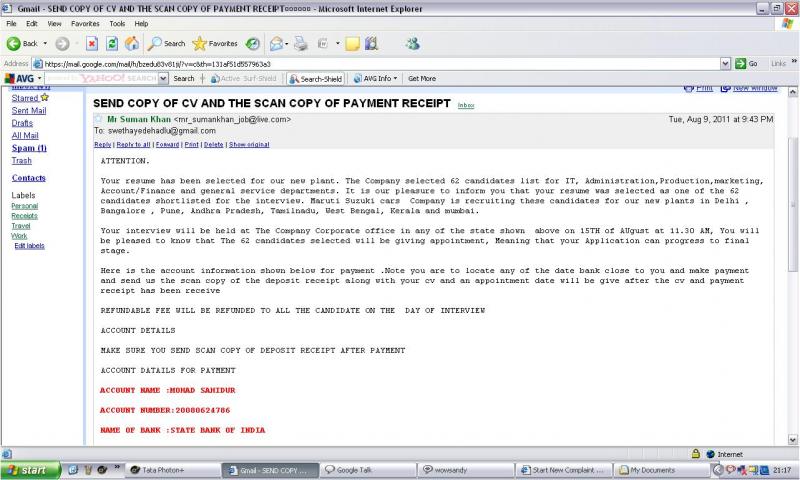The width and height of the screenshot is (800, 480).
Task: Click the padlock security status icon
Action: pyautogui.click(x=695, y=454)
